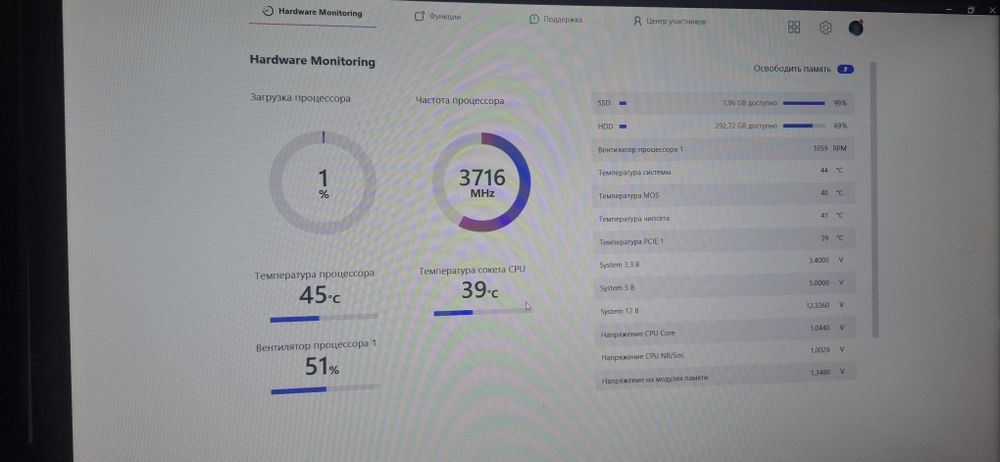Image resolution: width=1000 pixels, height=462 pixels.
Task: Click the Частота процессора label
Action: 460,101
